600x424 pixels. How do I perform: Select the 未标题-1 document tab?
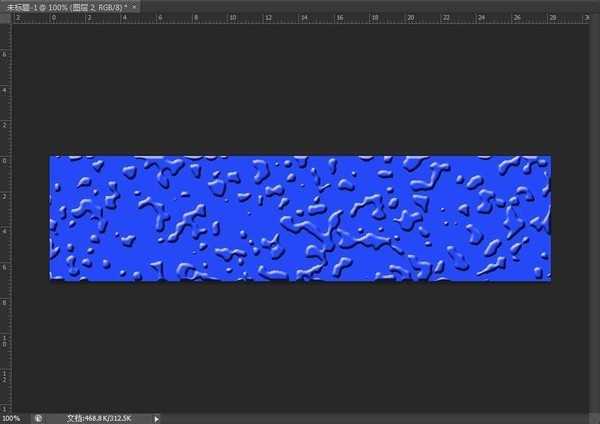pyautogui.click(x=60, y=6)
